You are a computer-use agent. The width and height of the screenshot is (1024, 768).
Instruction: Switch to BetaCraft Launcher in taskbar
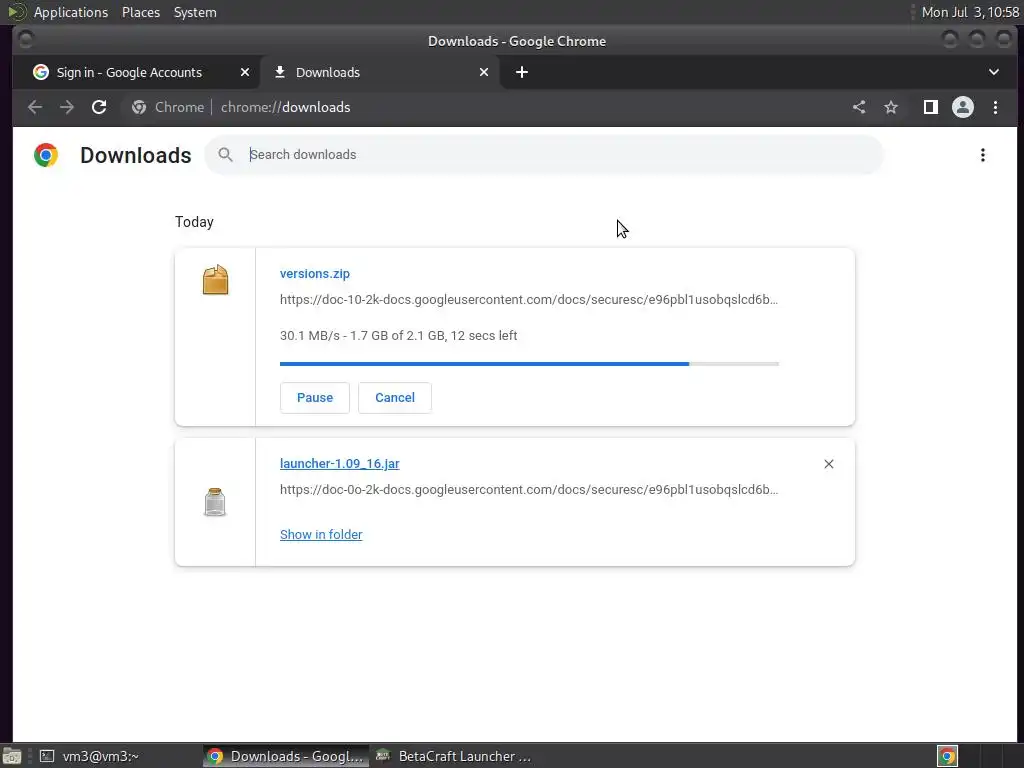[x=454, y=756]
